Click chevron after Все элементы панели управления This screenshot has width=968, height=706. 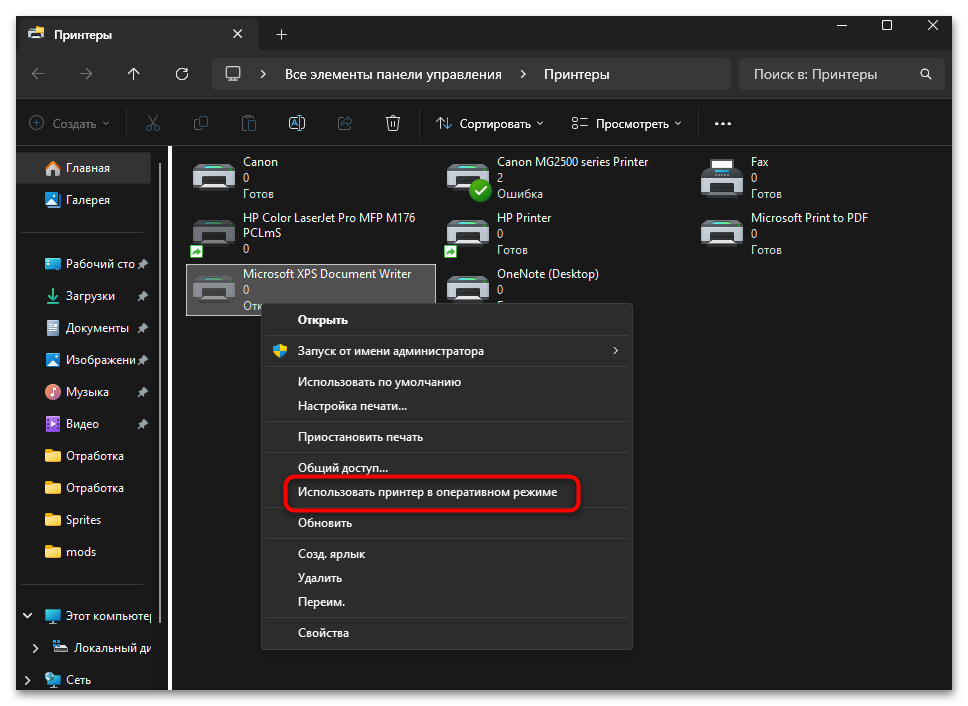523,74
